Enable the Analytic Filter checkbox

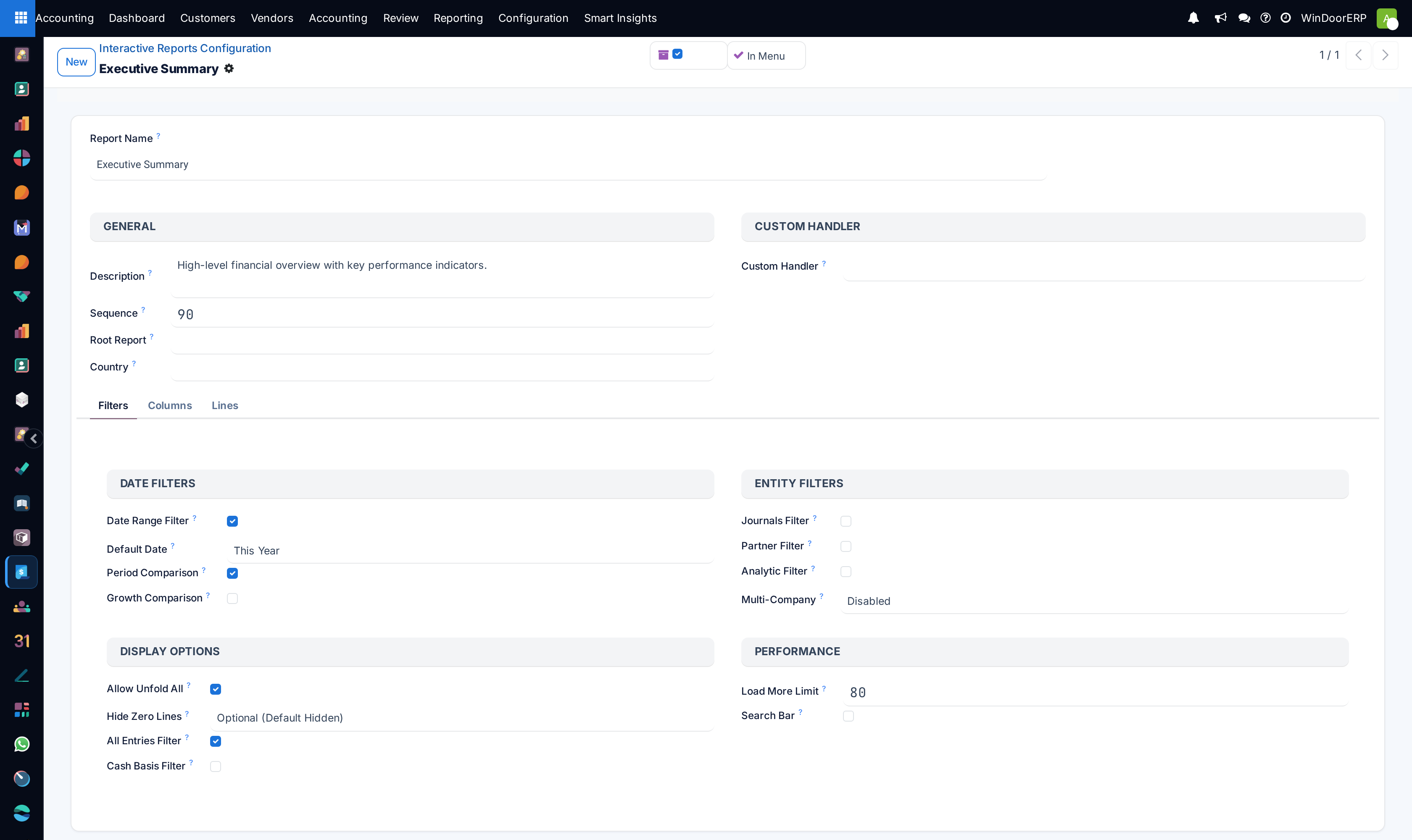[x=846, y=572]
